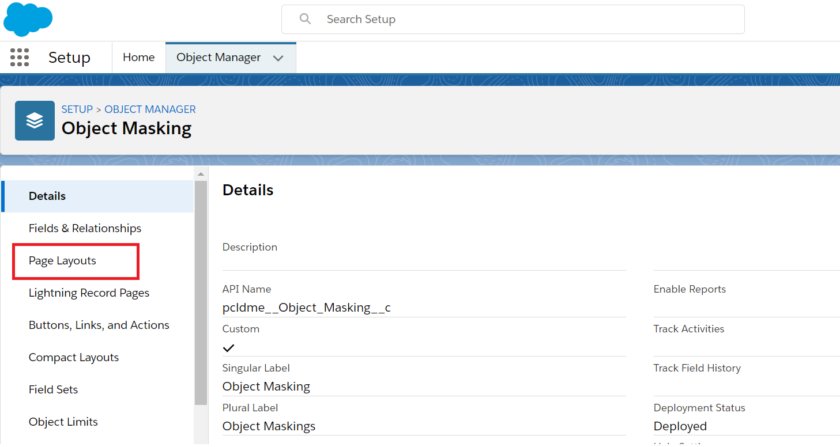Follow the OBJECT MANAGER breadcrumb link
840x447 pixels.
click(150, 109)
